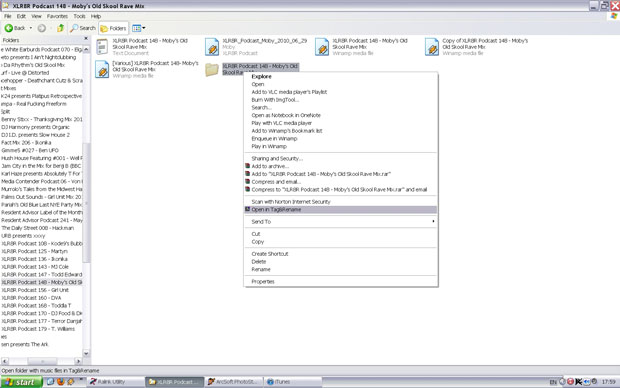
Task: Expand the Back history dropdown arrow
Action: point(31,28)
